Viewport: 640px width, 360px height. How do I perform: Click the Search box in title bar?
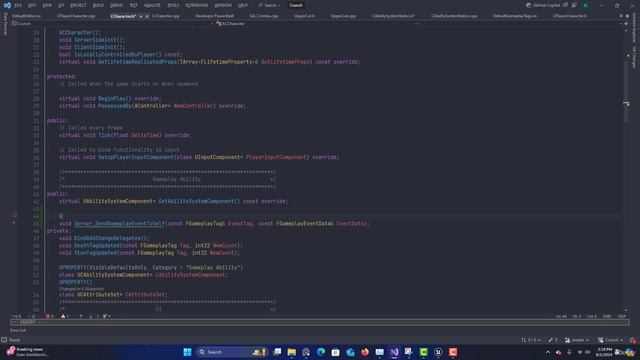pyautogui.click(x=269, y=5)
